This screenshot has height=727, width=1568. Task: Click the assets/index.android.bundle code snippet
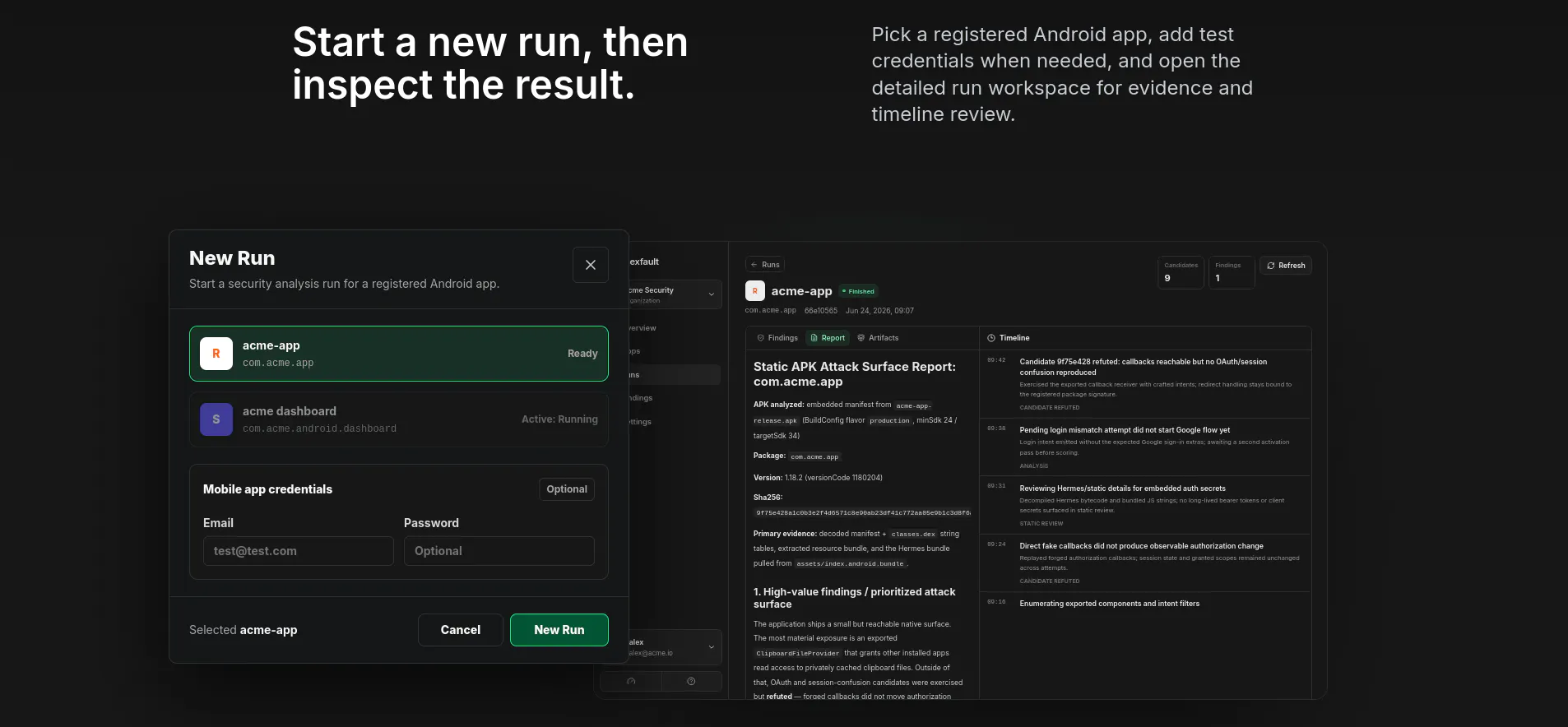(x=850, y=564)
